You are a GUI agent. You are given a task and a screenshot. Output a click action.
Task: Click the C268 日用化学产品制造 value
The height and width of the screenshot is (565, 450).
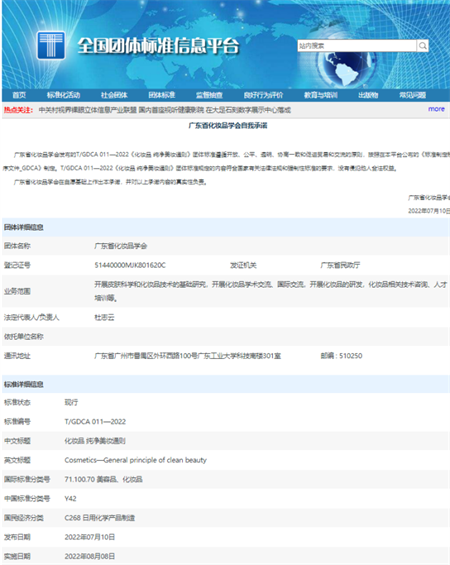pyautogui.click(x=100, y=518)
